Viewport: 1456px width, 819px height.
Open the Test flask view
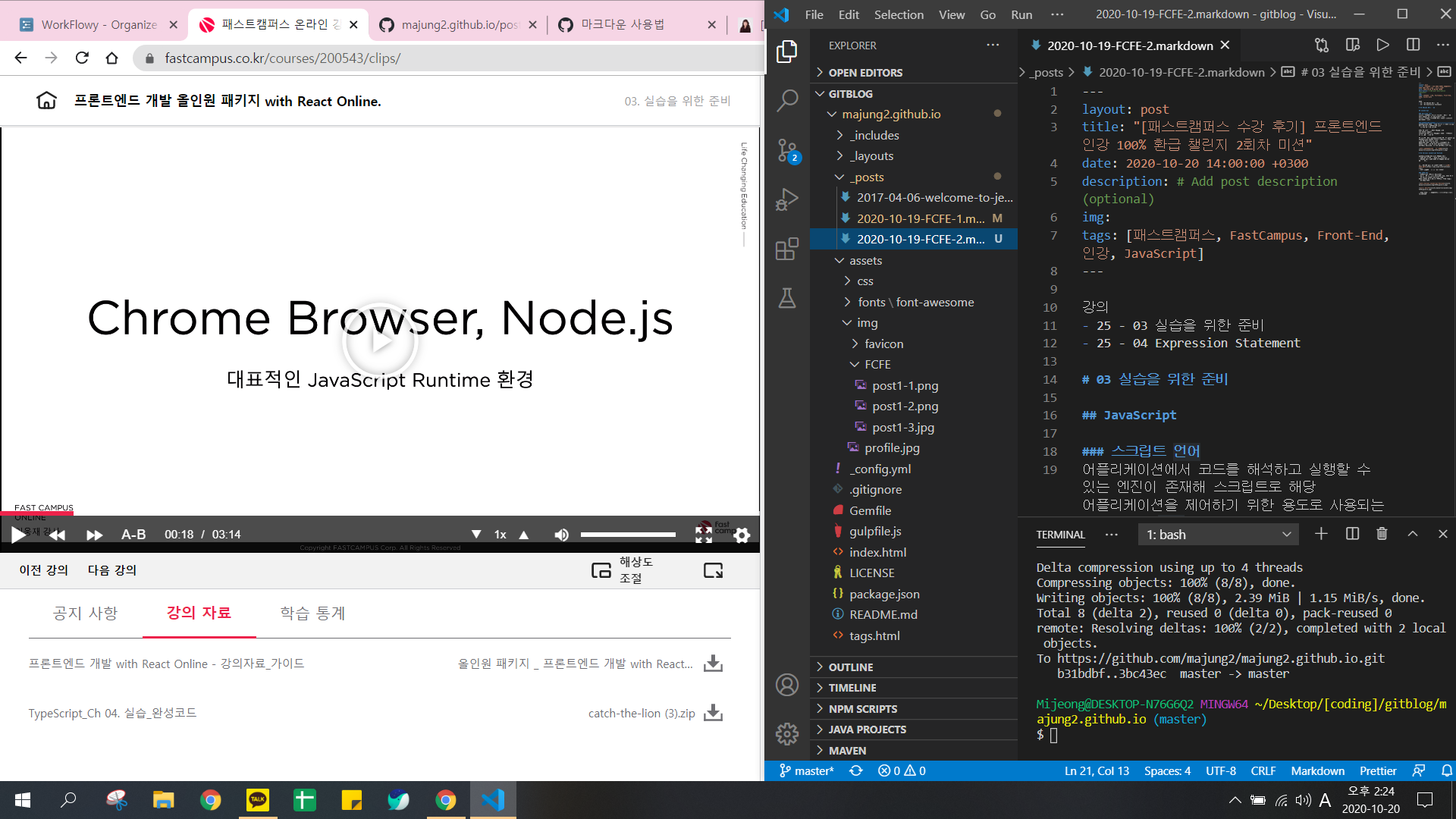point(787,298)
